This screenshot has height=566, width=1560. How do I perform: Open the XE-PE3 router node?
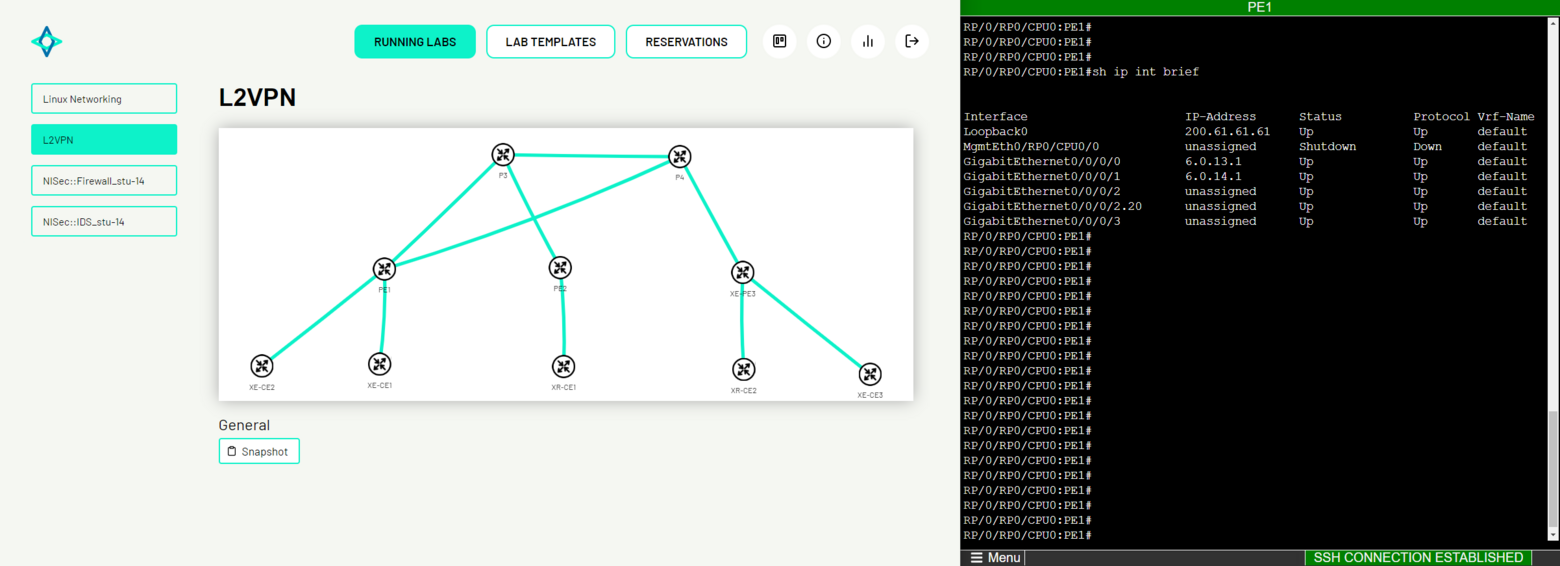[742, 272]
